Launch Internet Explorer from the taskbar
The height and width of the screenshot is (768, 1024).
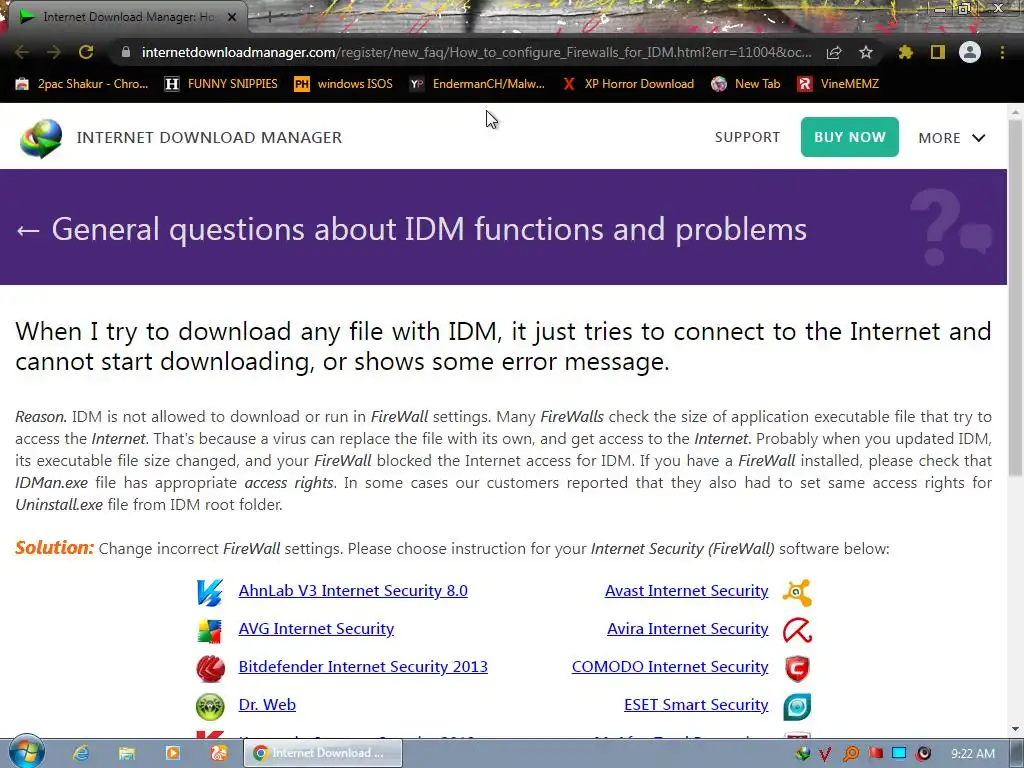(x=81, y=753)
